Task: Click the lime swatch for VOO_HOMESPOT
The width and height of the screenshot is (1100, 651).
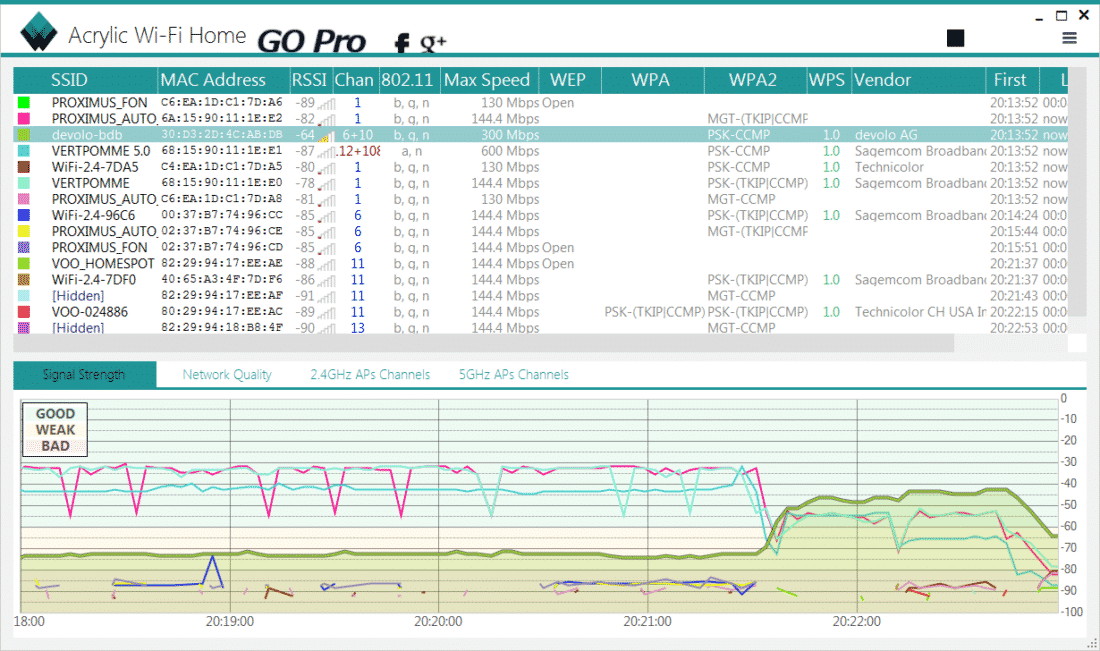Action: click(24, 264)
